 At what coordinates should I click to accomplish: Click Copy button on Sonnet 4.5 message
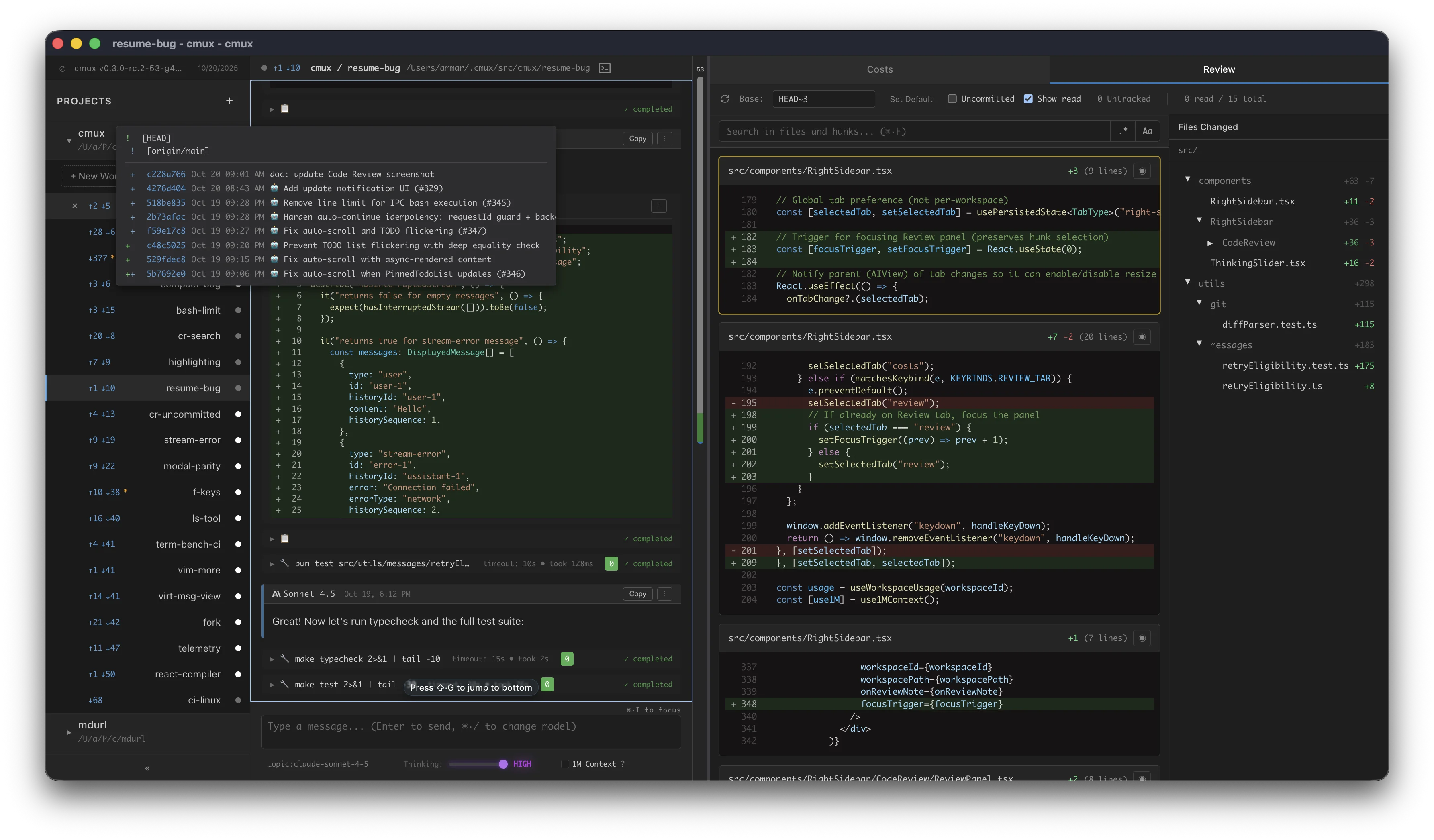pyautogui.click(x=637, y=594)
